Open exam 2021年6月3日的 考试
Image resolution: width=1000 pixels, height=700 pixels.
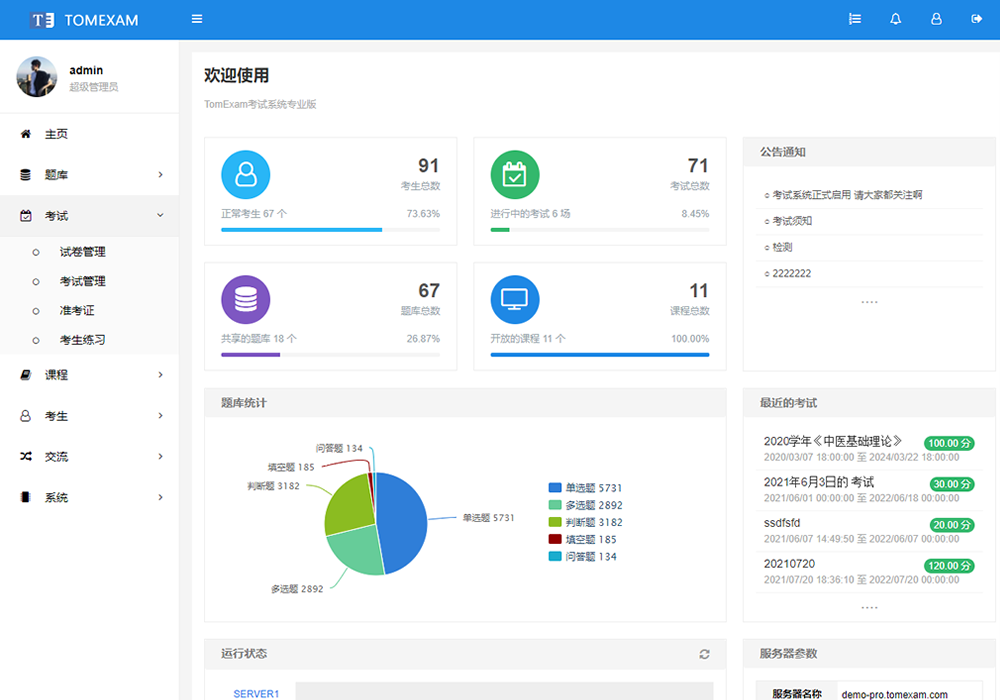[818, 482]
